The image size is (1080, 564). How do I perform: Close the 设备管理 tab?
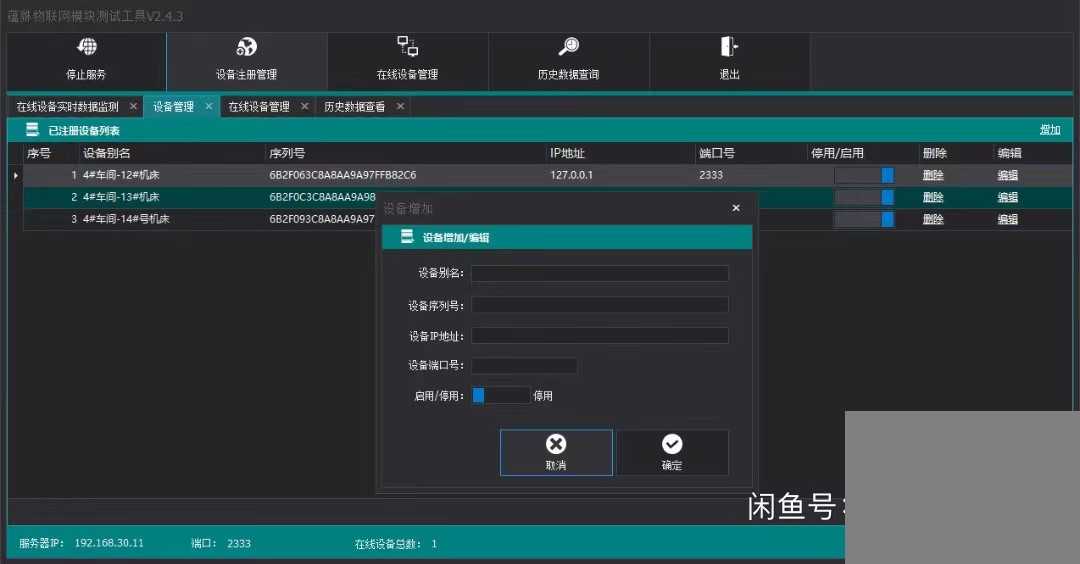(x=209, y=106)
